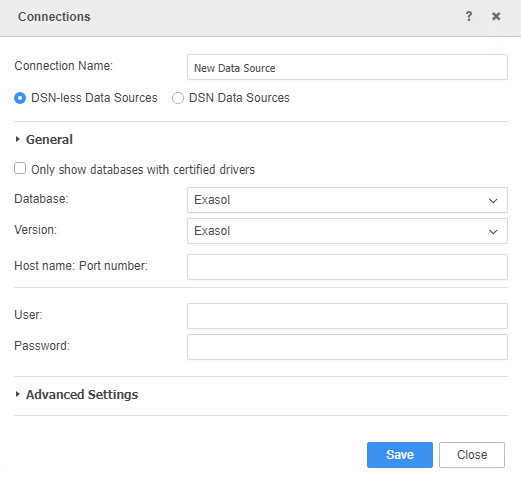The height and width of the screenshot is (480, 521).
Task: Click the chevron arrow in the Version box
Action: click(x=493, y=232)
